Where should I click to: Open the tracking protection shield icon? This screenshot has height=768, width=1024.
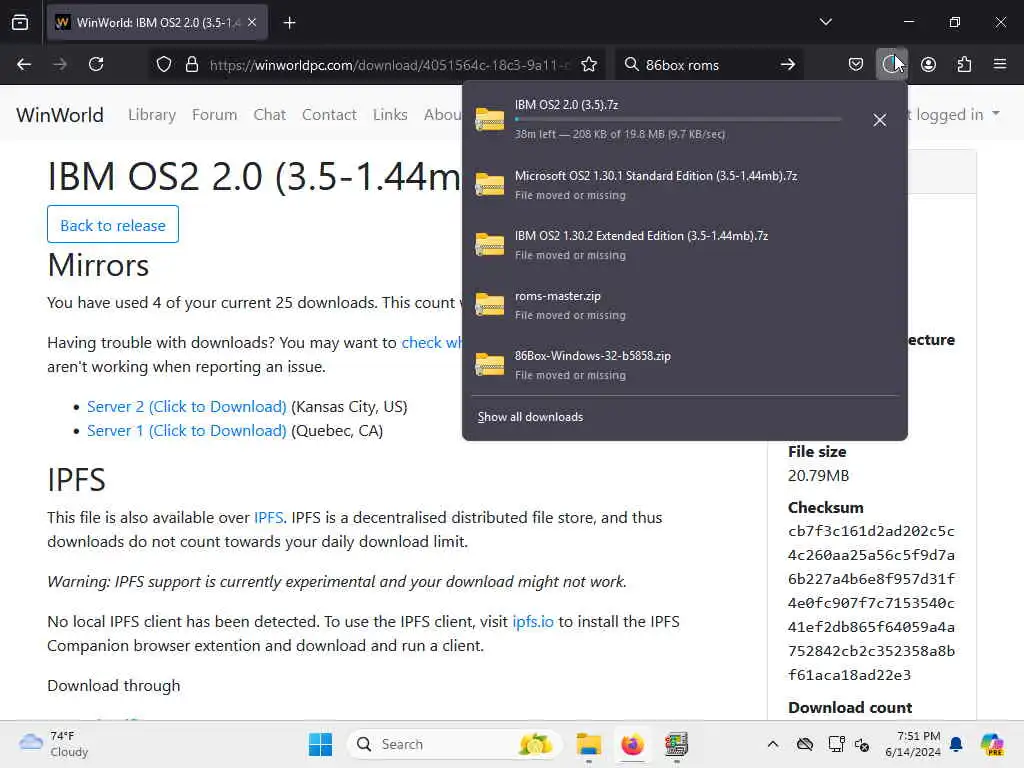pyautogui.click(x=164, y=64)
